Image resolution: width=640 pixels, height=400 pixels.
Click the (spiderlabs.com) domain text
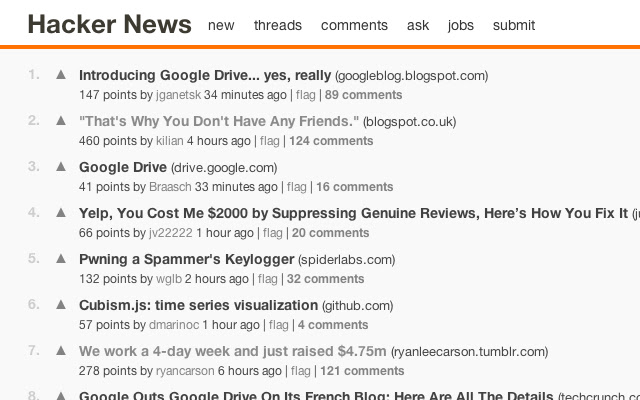(347, 260)
